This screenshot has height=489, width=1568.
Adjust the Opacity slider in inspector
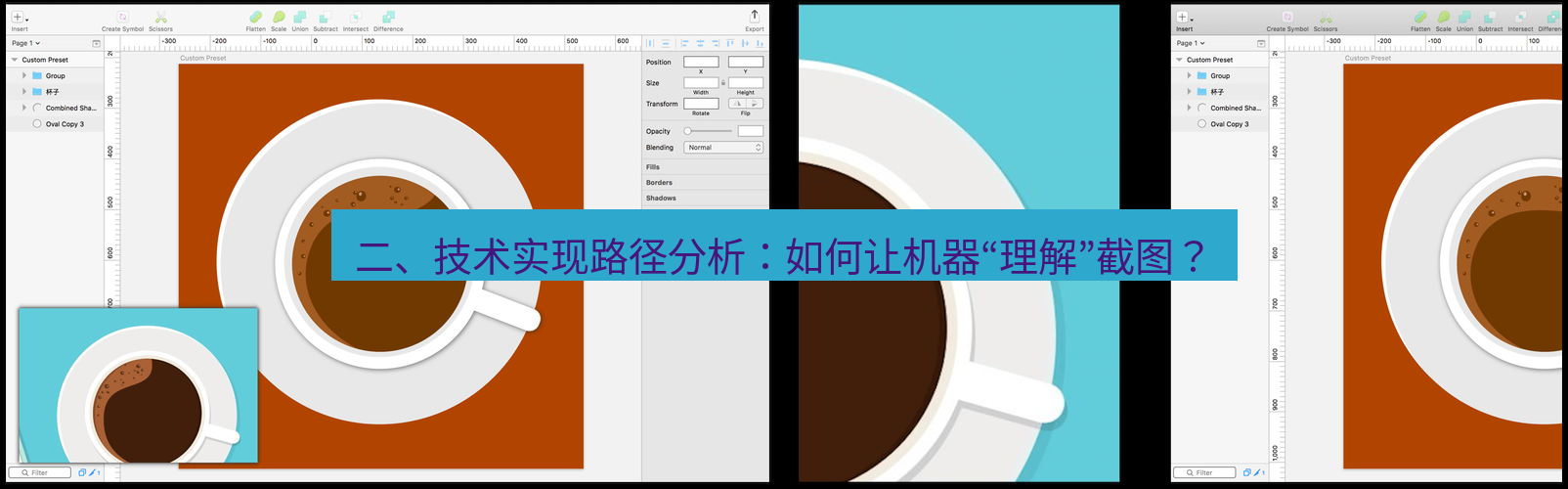point(710,131)
